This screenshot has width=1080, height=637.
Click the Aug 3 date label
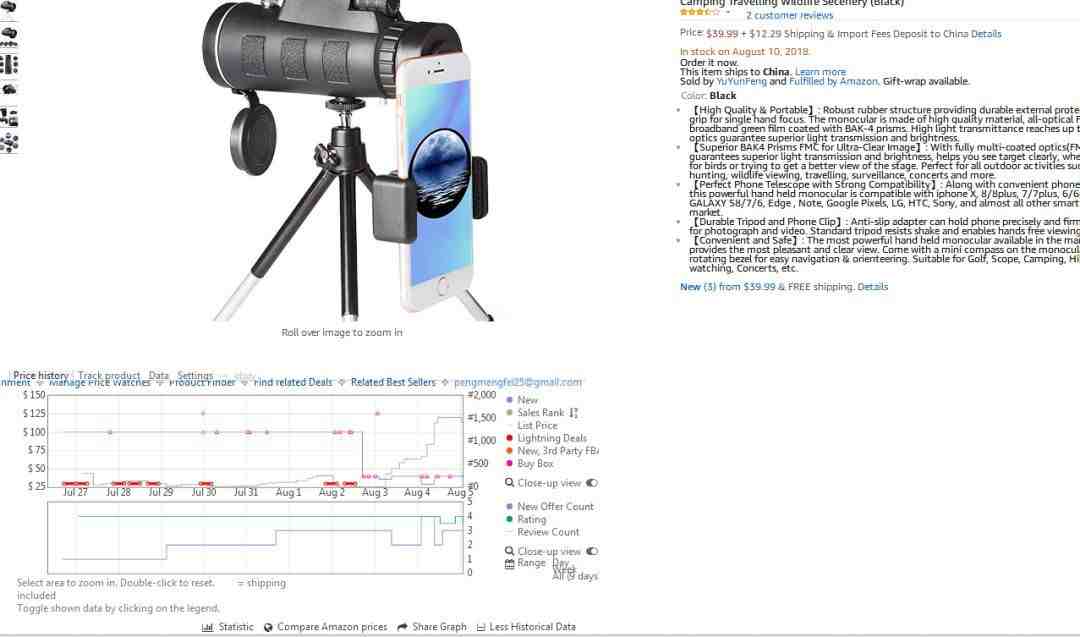click(375, 492)
